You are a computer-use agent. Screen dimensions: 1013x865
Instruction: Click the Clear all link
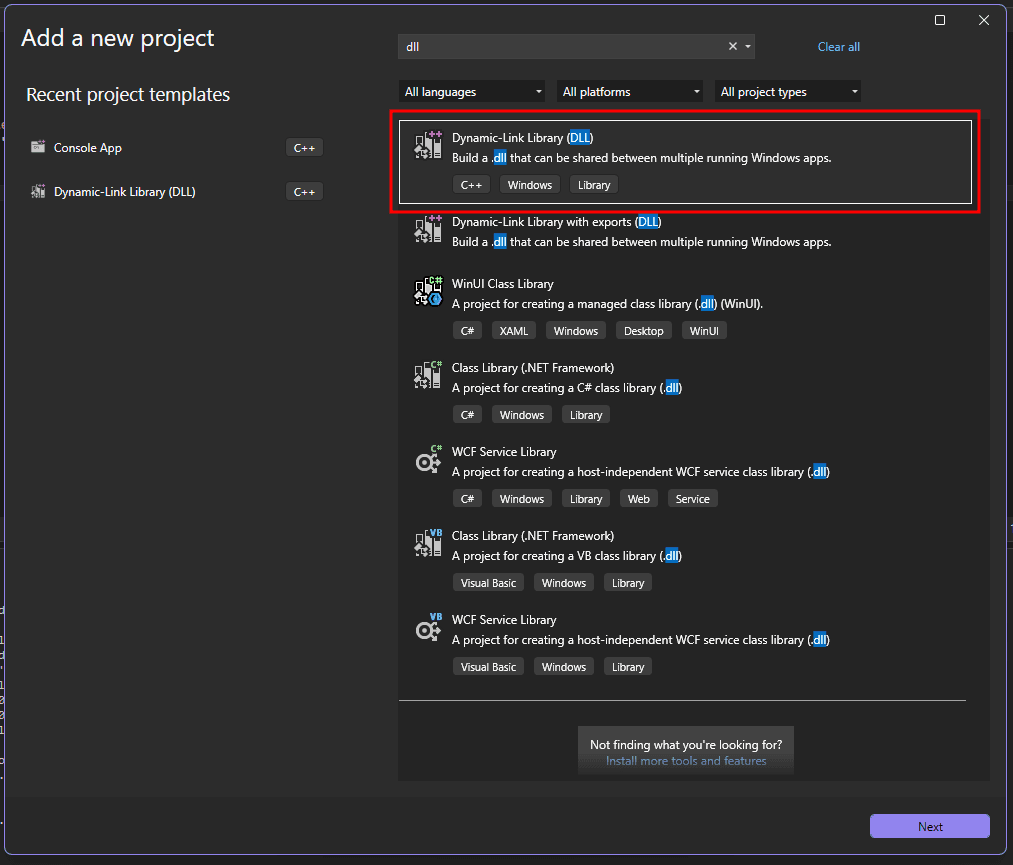[x=838, y=47]
